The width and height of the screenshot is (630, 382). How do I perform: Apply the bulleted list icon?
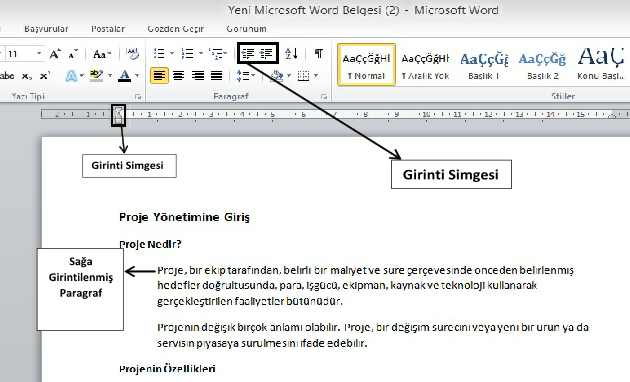click(160, 53)
